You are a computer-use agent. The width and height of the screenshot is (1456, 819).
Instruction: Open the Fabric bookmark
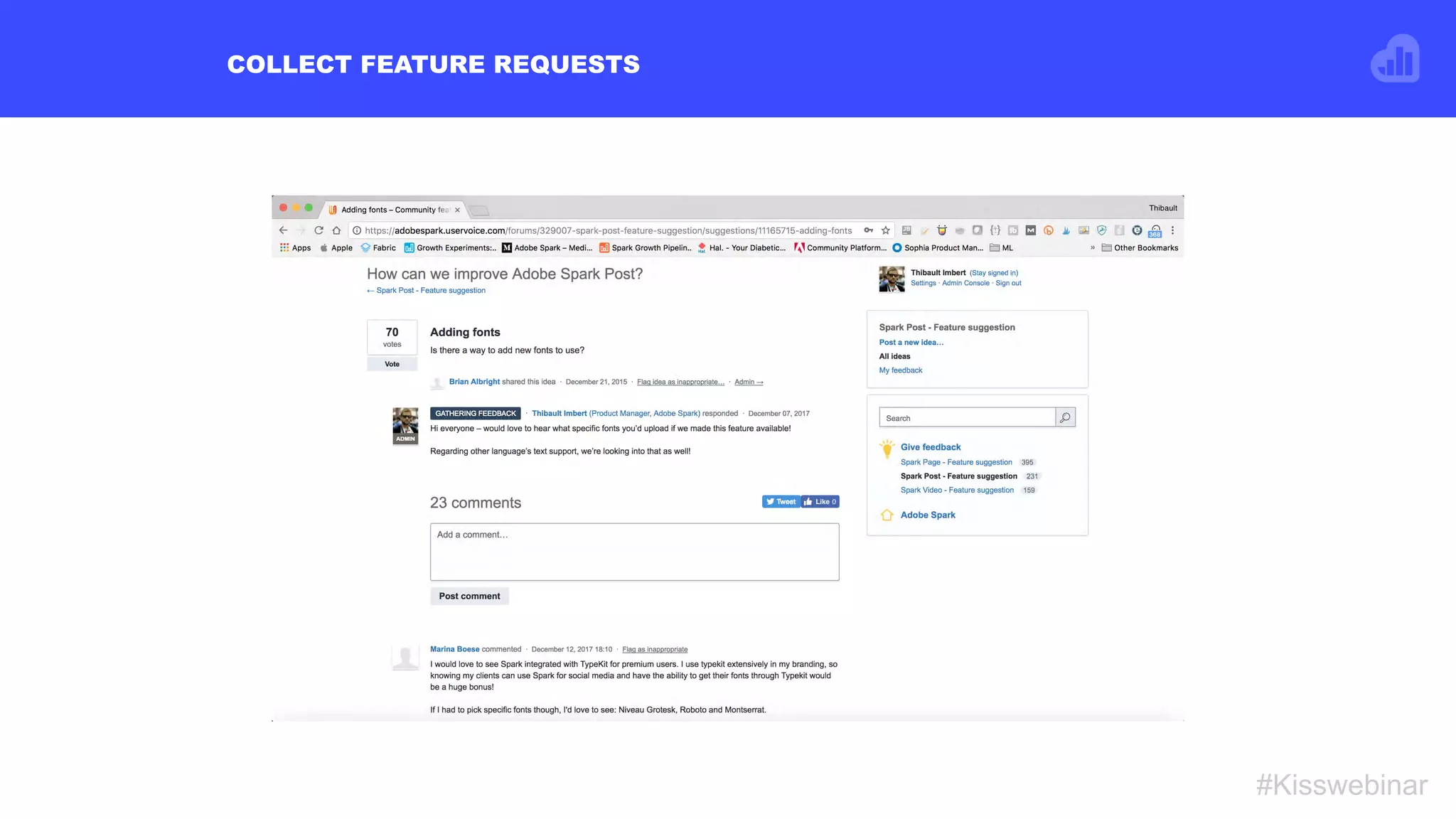[x=378, y=248]
